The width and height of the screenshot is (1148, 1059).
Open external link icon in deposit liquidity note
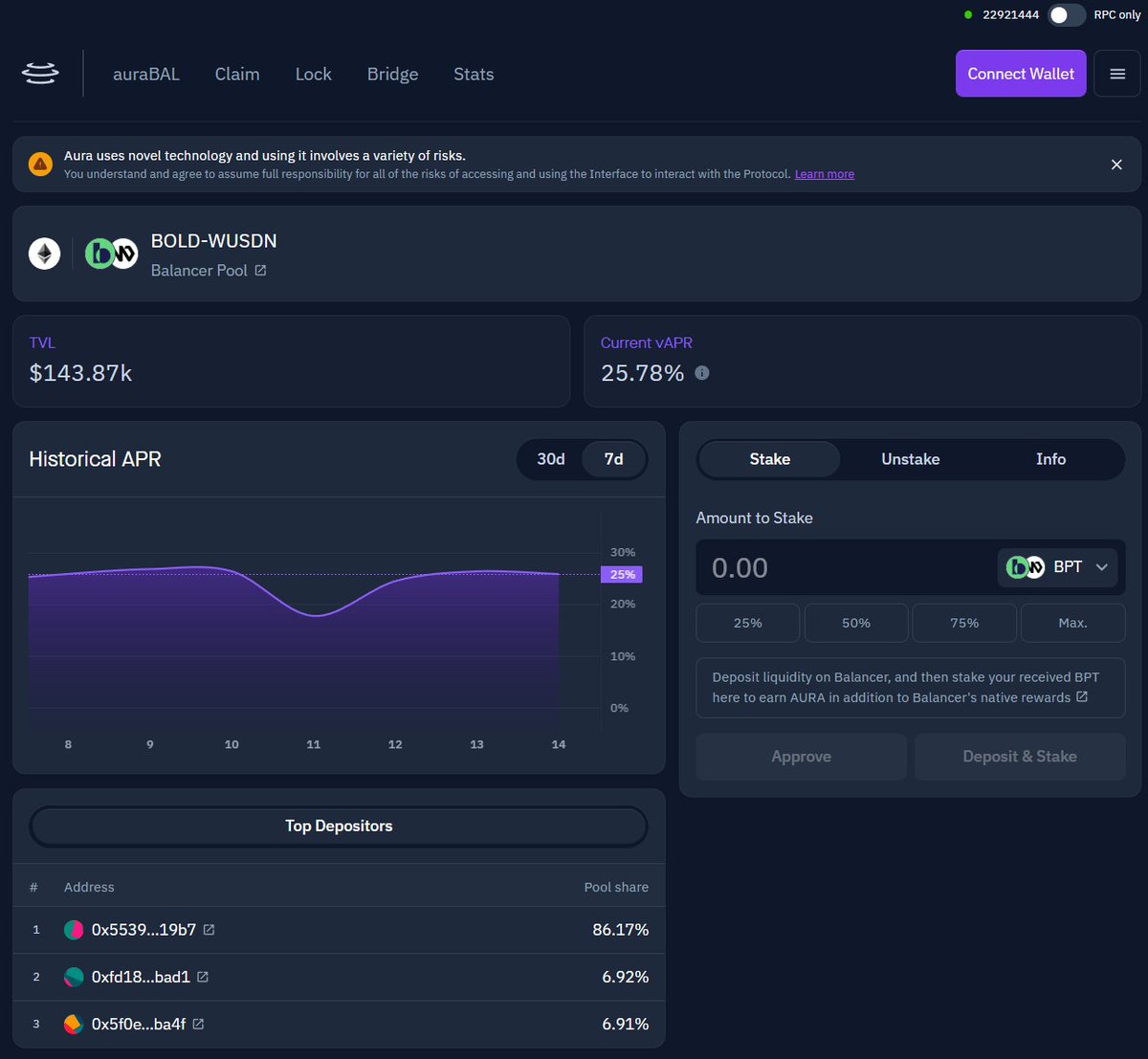coord(1082,696)
